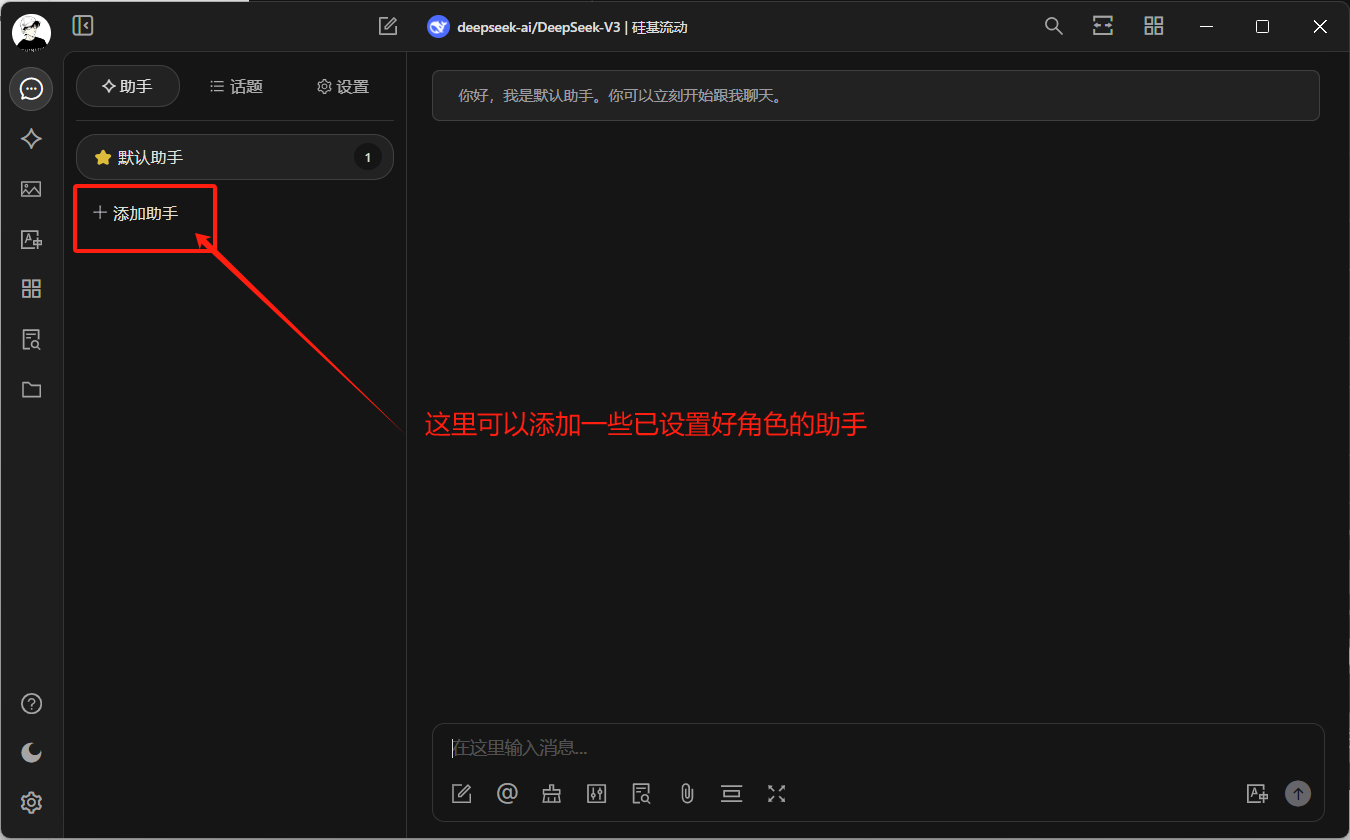Click the 添加助手 button

coord(136,213)
